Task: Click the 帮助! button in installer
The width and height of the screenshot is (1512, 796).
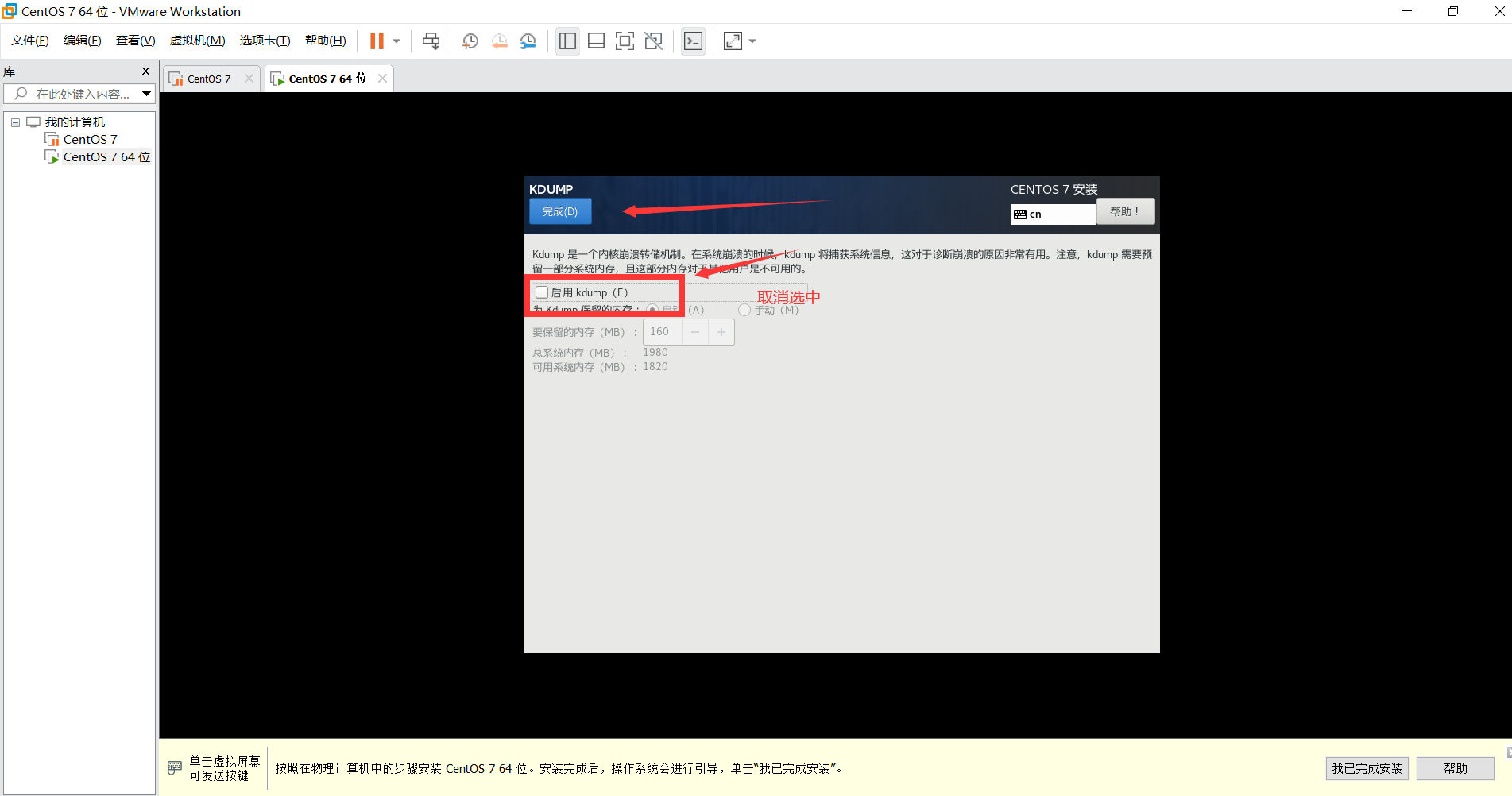Action: point(1125,211)
